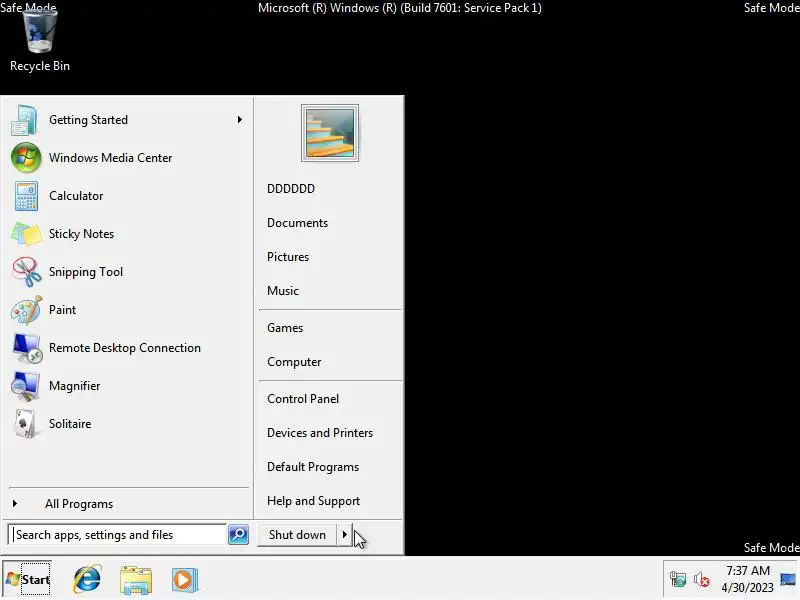800x600 pixels.
Task: Click the Magnifier label
Action: point(74,386)
